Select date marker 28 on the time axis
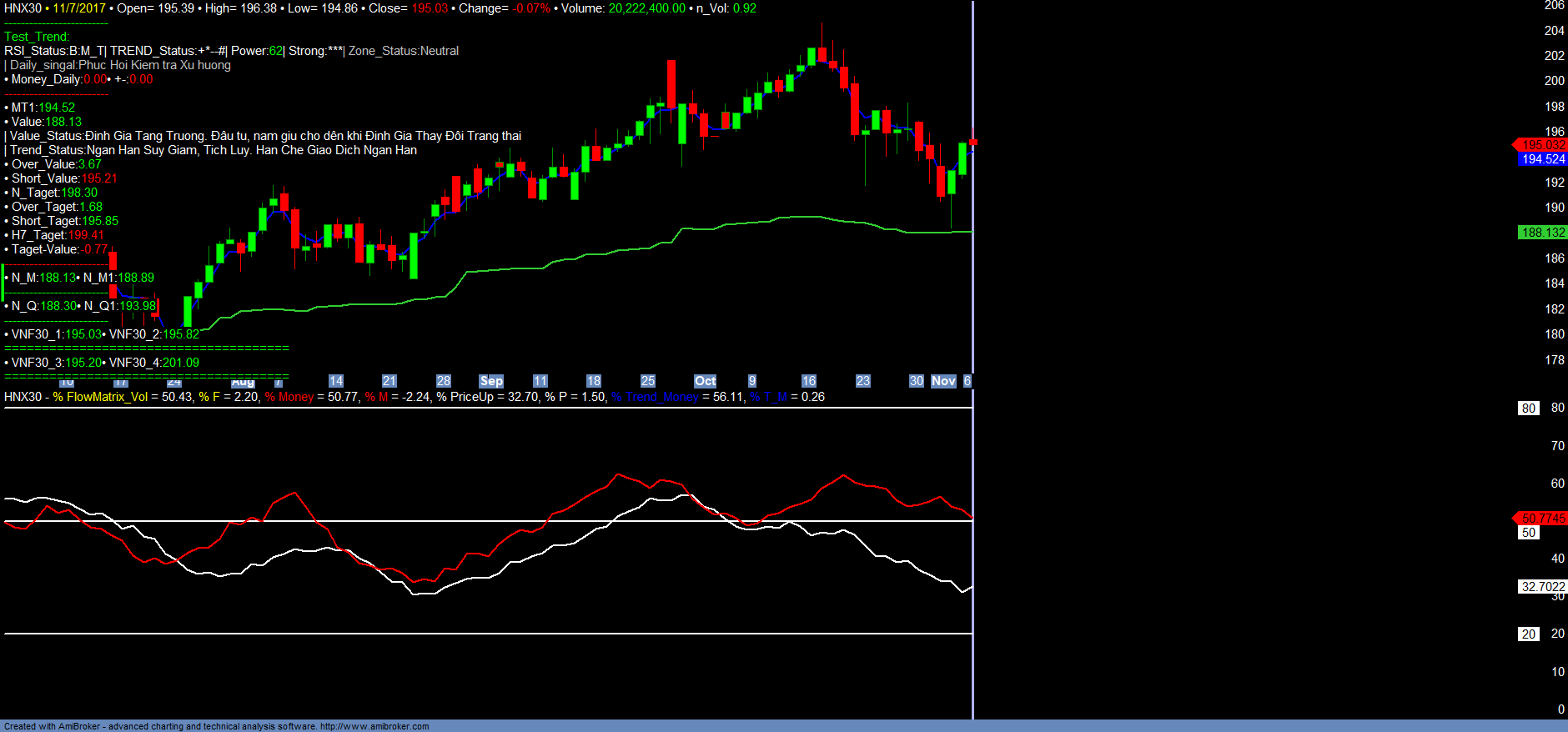Viewport: 1568px width, 732px height. [x=444, y=381]
